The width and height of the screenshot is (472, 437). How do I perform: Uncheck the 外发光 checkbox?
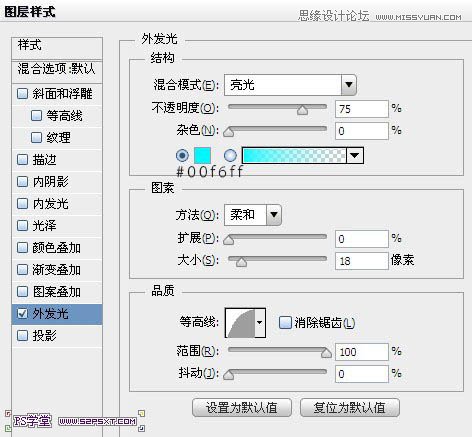[22, 313]
